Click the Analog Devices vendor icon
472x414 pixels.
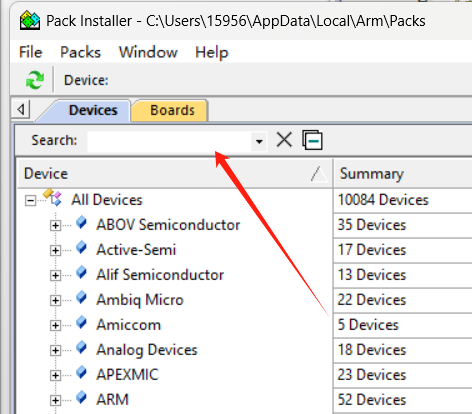81,347
